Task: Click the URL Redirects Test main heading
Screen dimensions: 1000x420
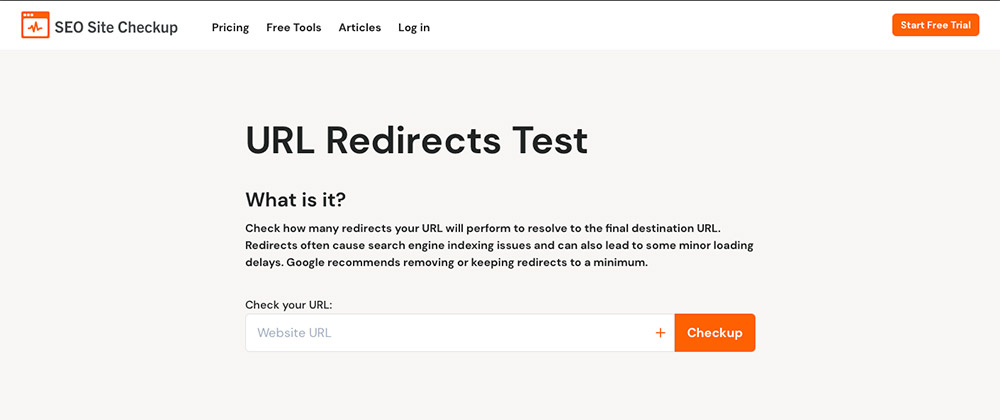Action: [416, 141]
